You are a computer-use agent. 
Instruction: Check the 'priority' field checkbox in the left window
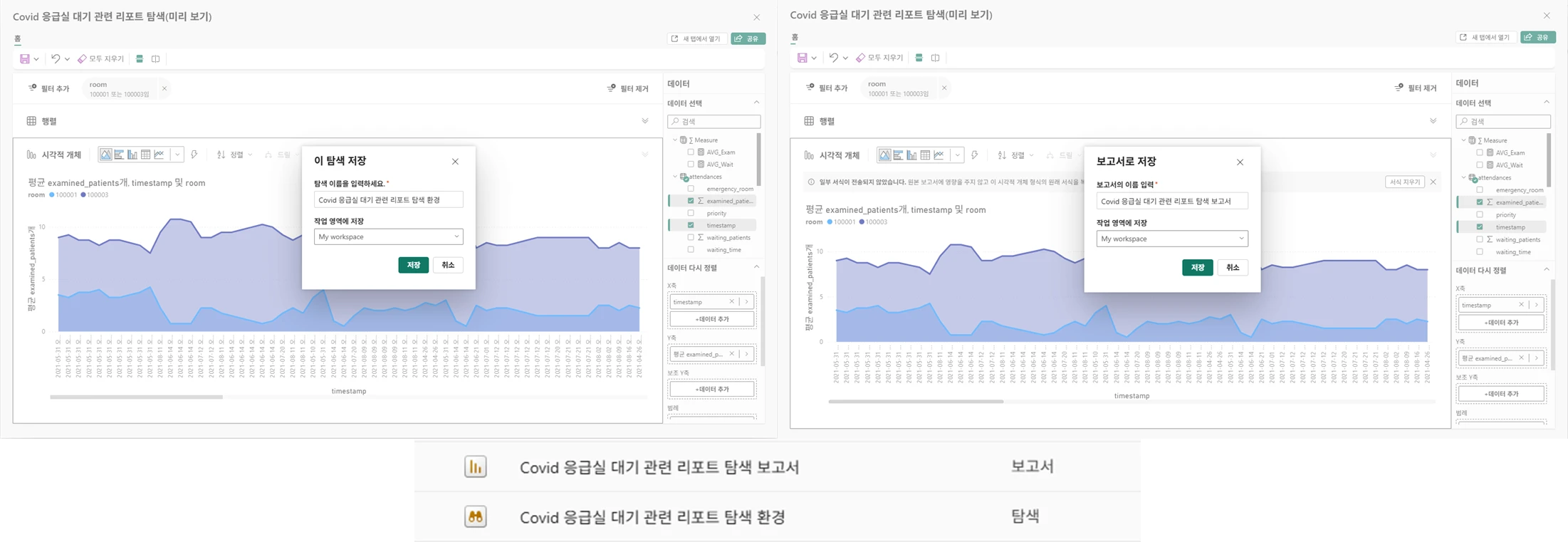(691, 213)
